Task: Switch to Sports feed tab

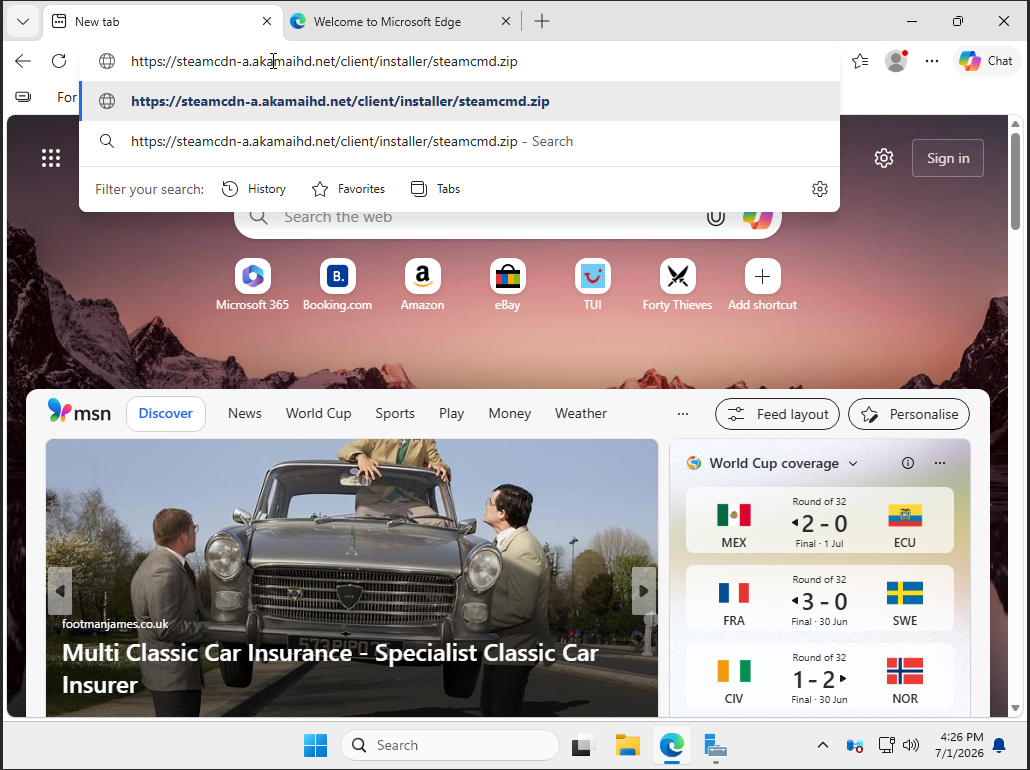Action: tap(395, 414)
